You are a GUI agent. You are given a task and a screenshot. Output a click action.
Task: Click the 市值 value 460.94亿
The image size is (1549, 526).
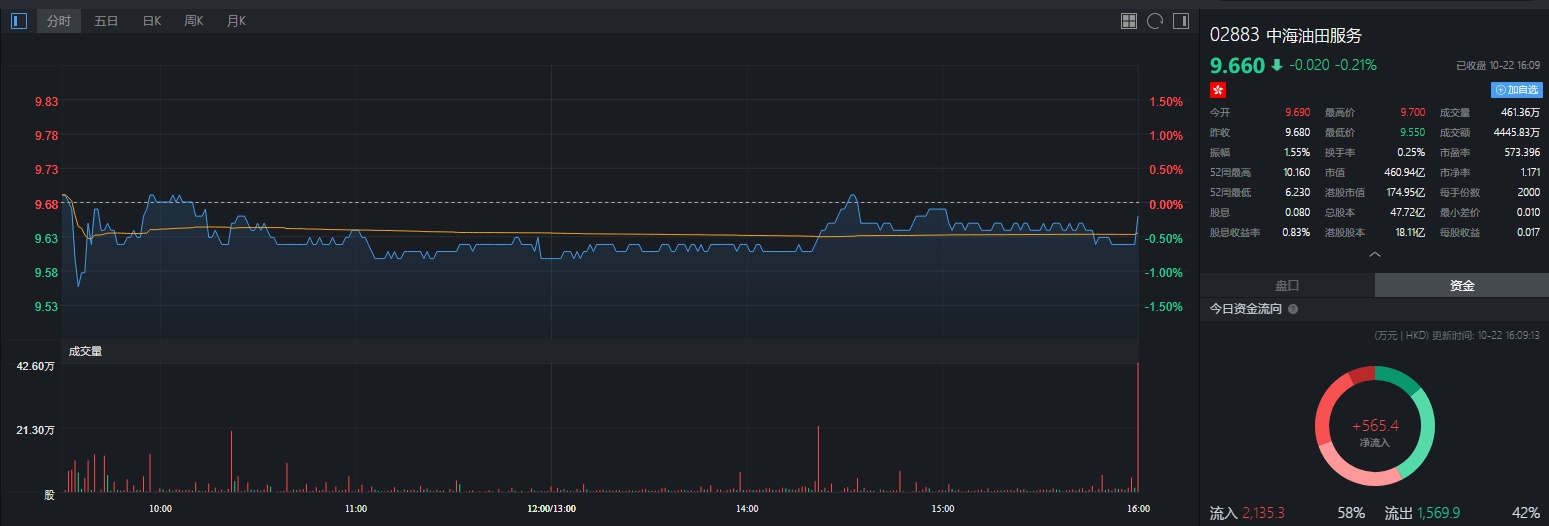(x=1405, y=173)
